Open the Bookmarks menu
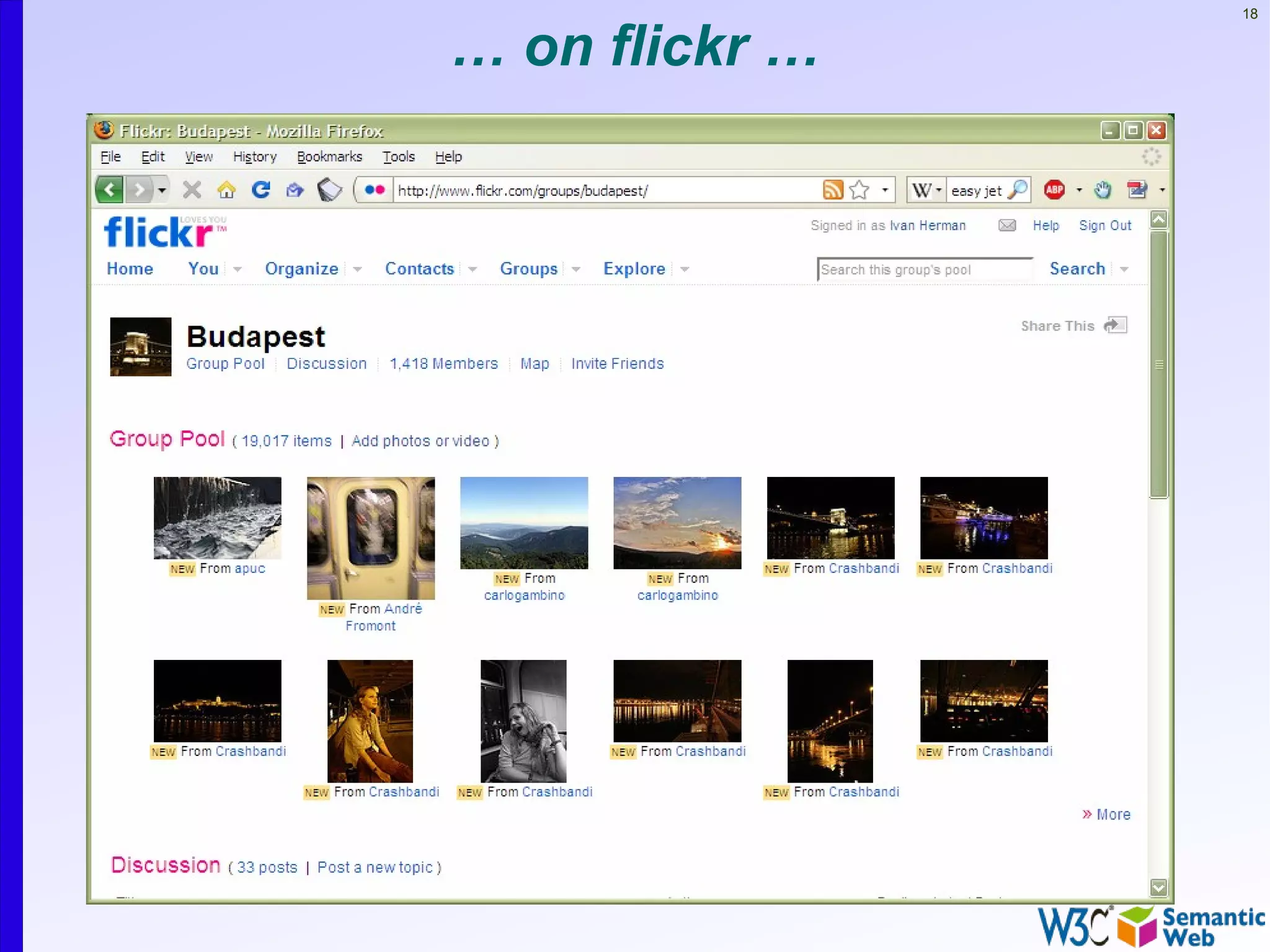This screenshot has height=952, width=1270. 329,157
